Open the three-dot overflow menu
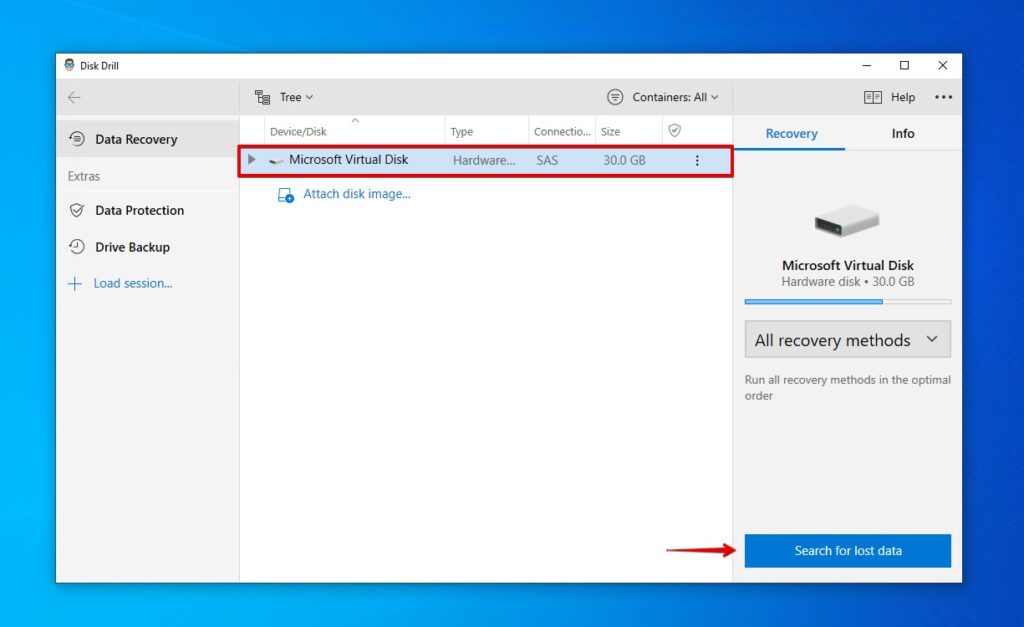 [943, 97]
